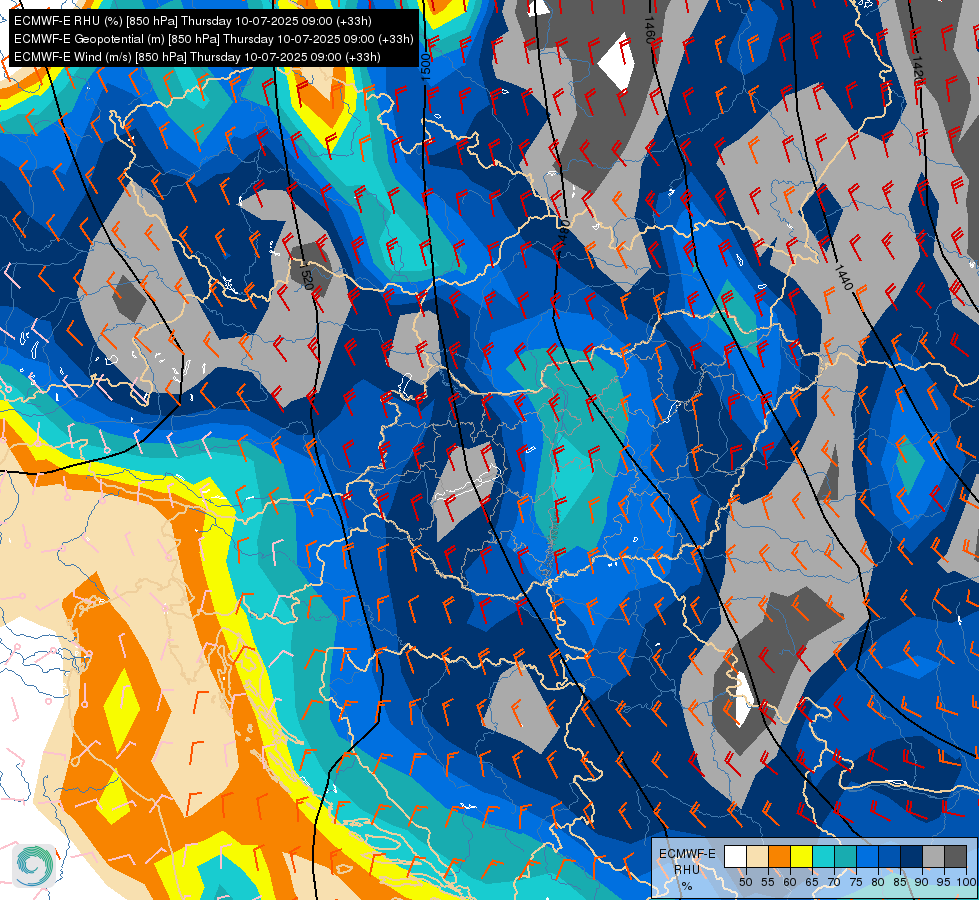Click the spiral logo icon bottom-left
Viewport: 979px width, 900px height.
[34, 866]
